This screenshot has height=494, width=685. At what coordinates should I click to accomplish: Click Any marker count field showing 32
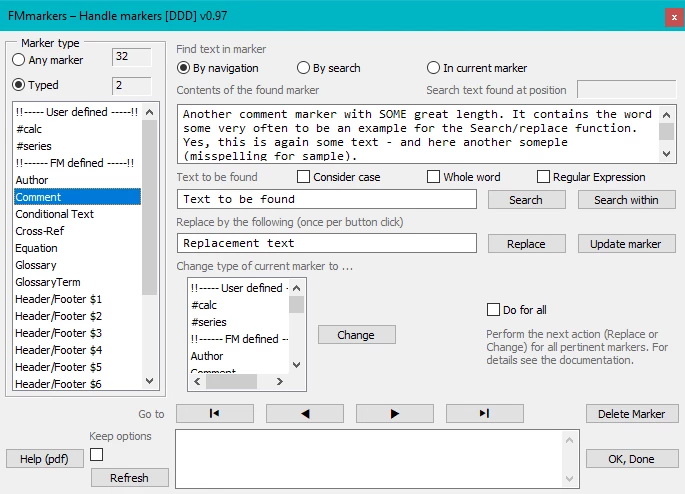(x=132, y=57)
